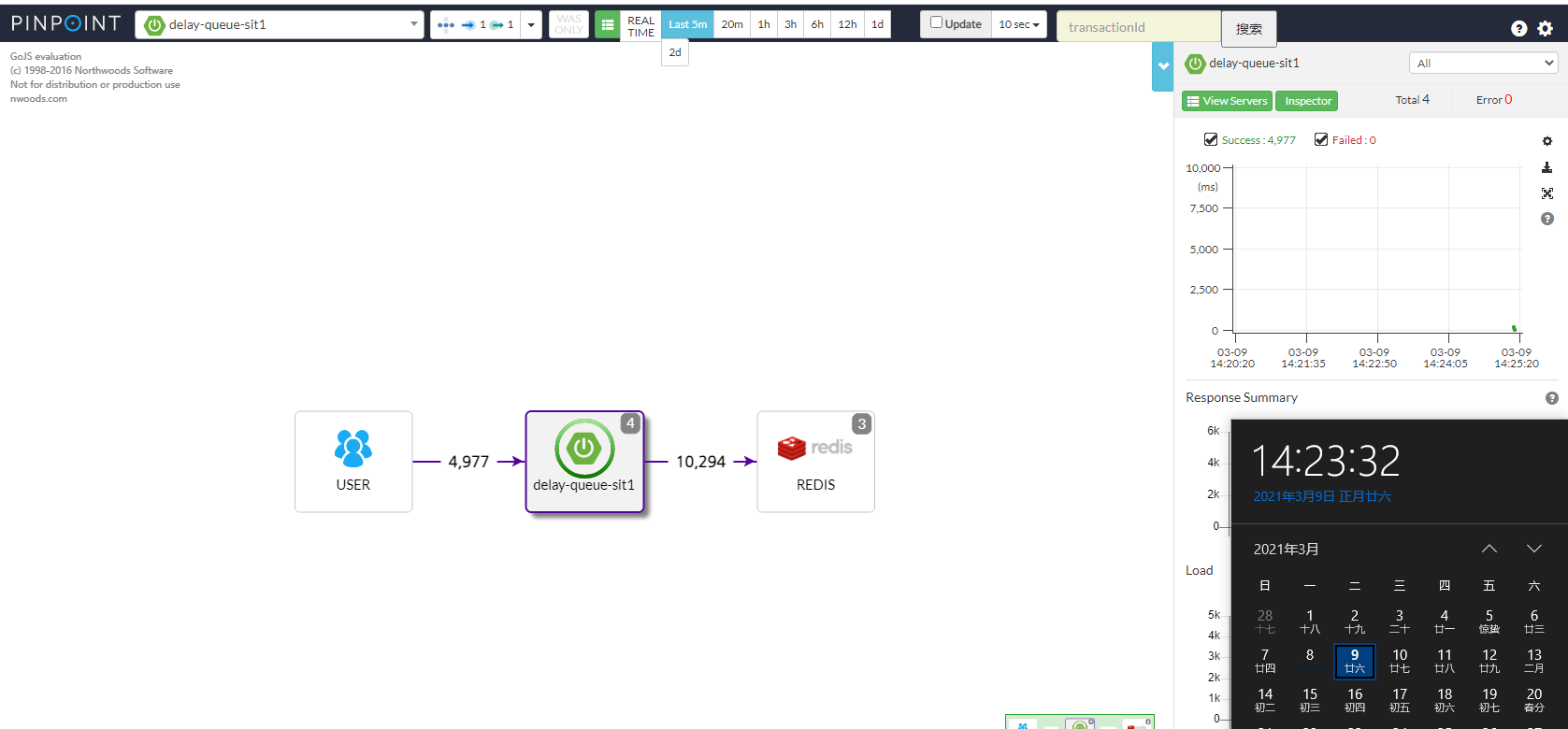Viewport: 1568px width, 729px height.
Task: Select the 12h time range
Action: click(847, 24)
